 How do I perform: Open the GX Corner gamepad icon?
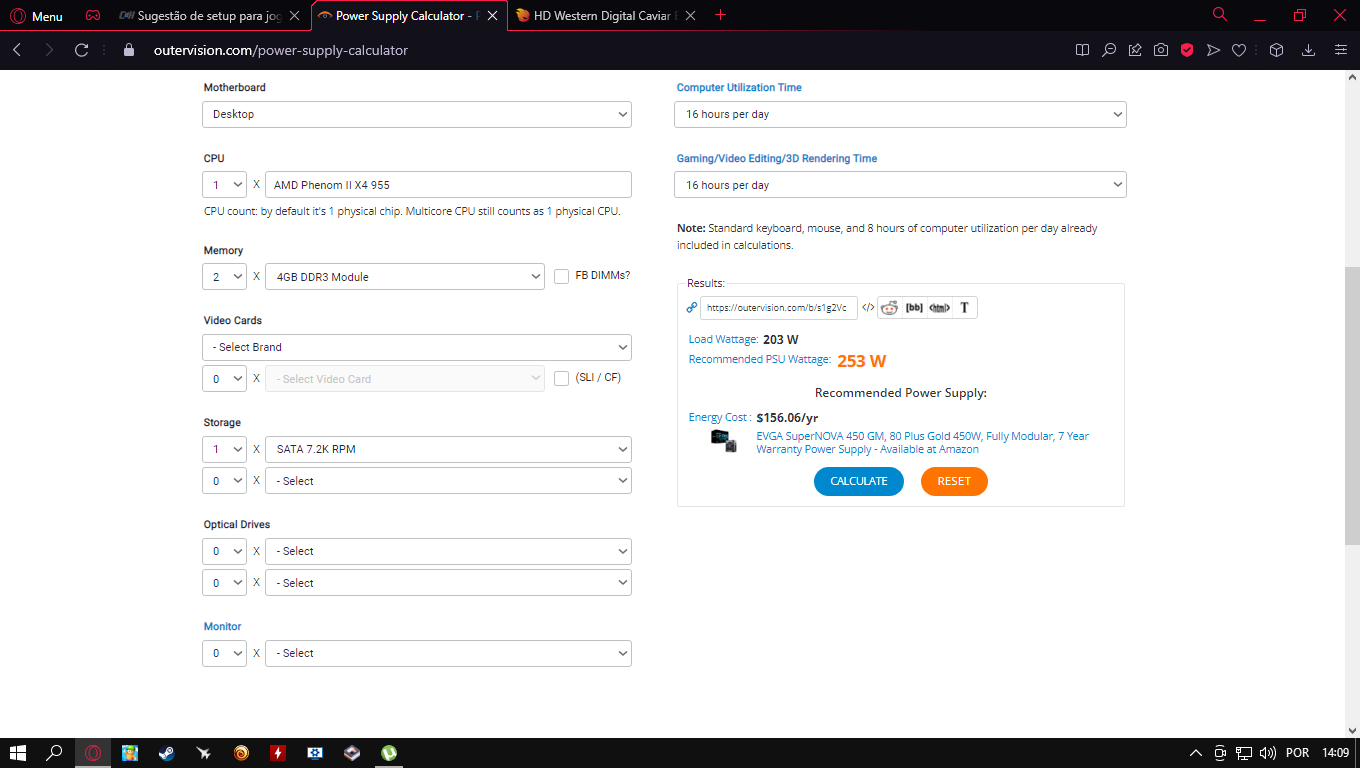tap(92, 16)
